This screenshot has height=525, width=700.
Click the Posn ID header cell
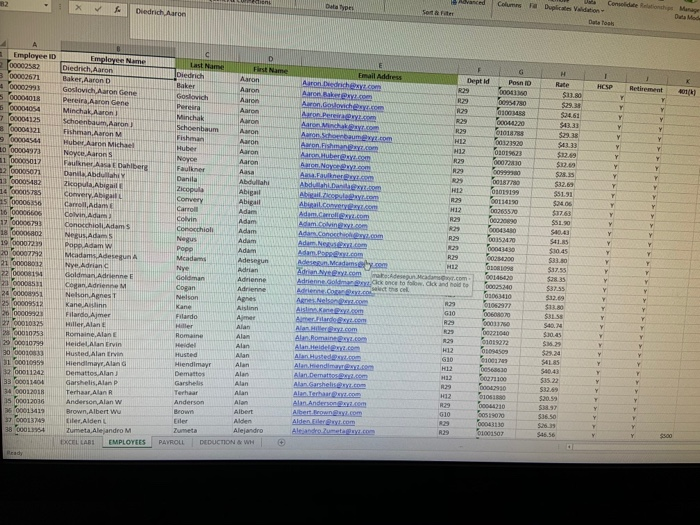(520, 83)
